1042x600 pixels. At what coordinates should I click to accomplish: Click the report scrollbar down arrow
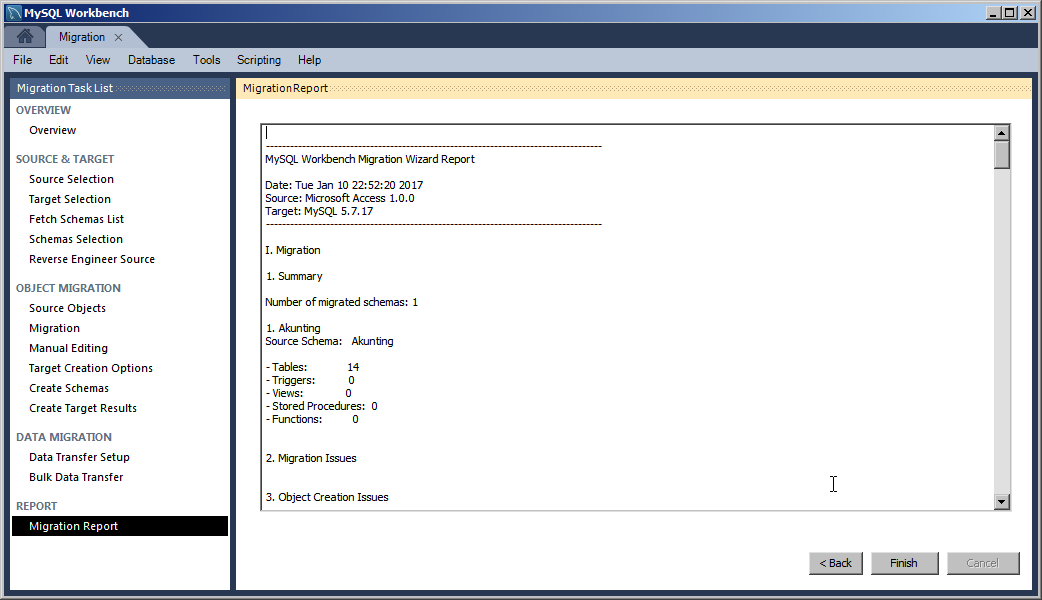pos(1001,502)
